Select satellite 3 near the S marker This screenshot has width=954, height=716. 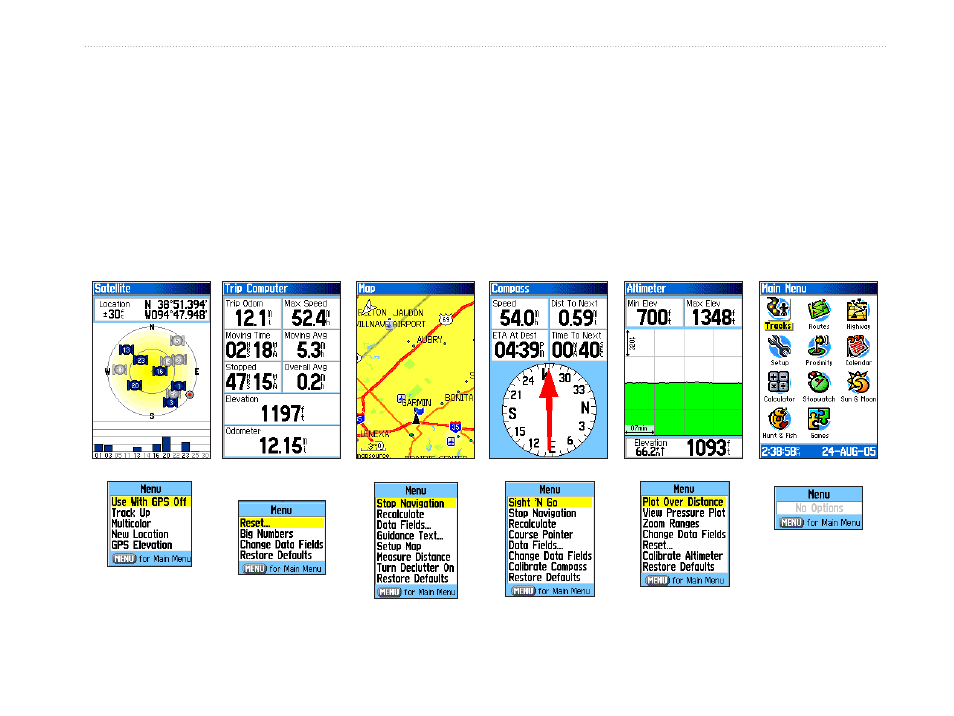tap(171, 402)
